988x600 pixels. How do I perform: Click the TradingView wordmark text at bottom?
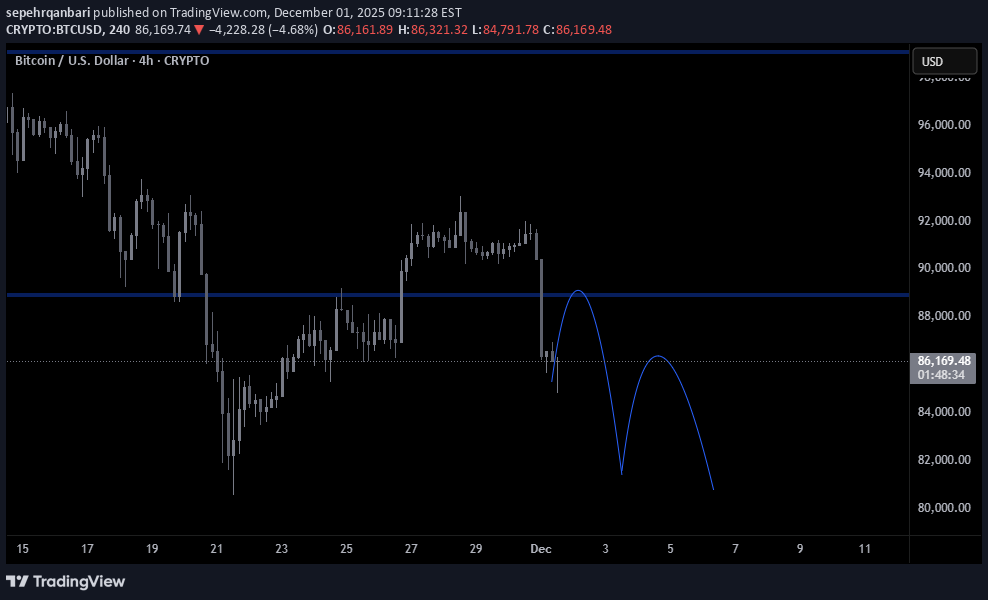coord(79,581)
